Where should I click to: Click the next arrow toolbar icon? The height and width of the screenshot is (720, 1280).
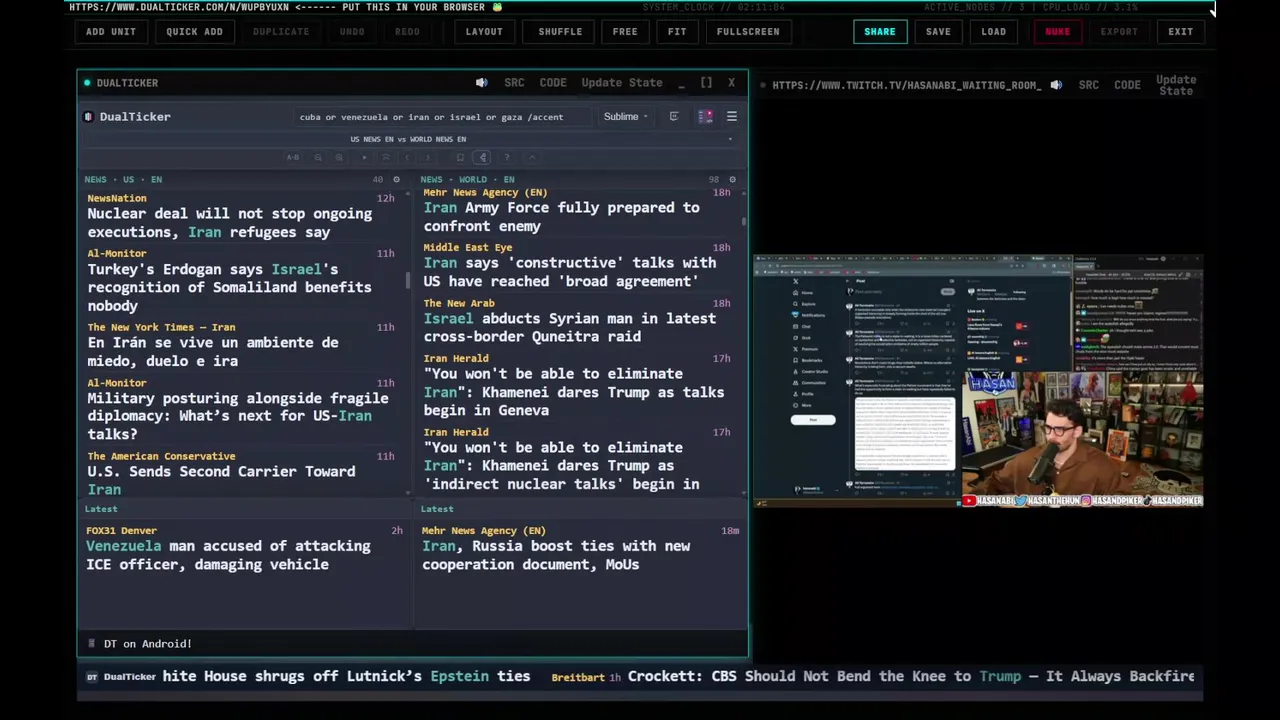(428, 157)
